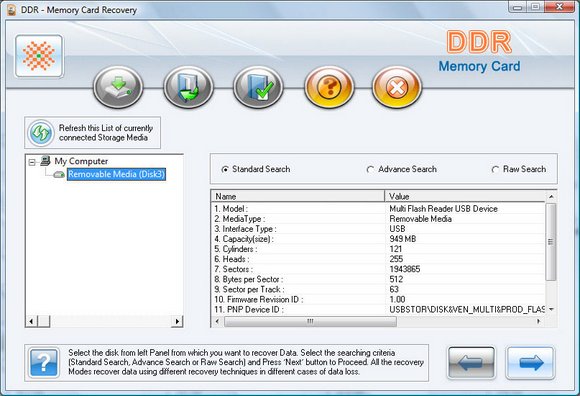
Task: Click the '1. Model :' row
Action: pyautogui.click(x=378, y=209)
